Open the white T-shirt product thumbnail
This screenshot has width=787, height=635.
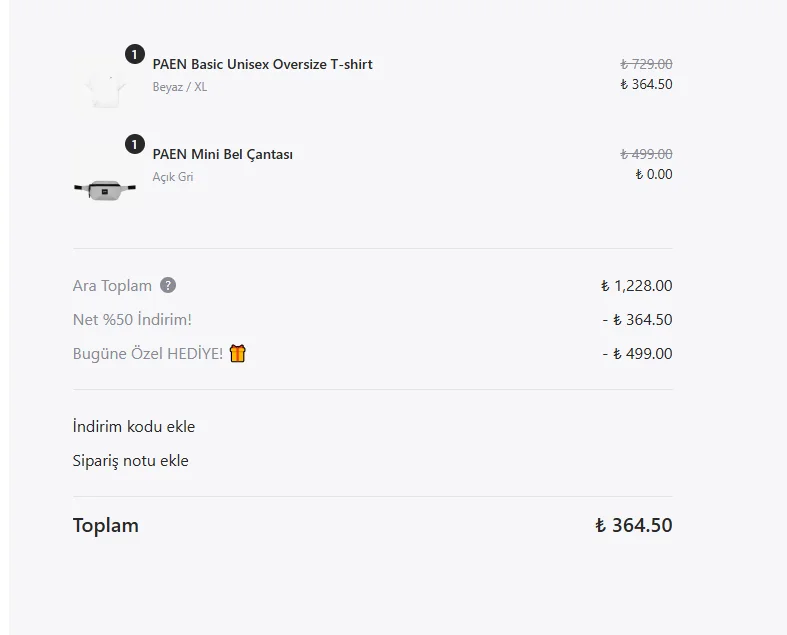point(105,86)
